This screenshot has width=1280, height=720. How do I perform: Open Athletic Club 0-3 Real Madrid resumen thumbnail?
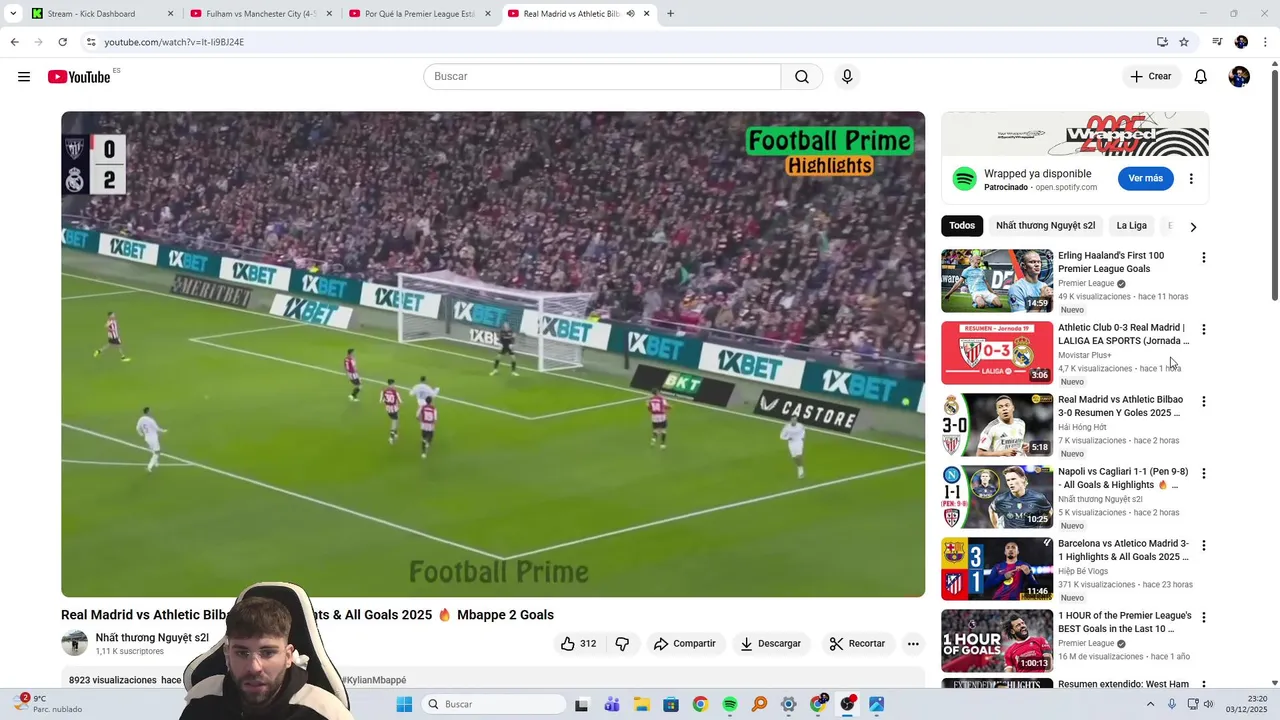(997, 353)
